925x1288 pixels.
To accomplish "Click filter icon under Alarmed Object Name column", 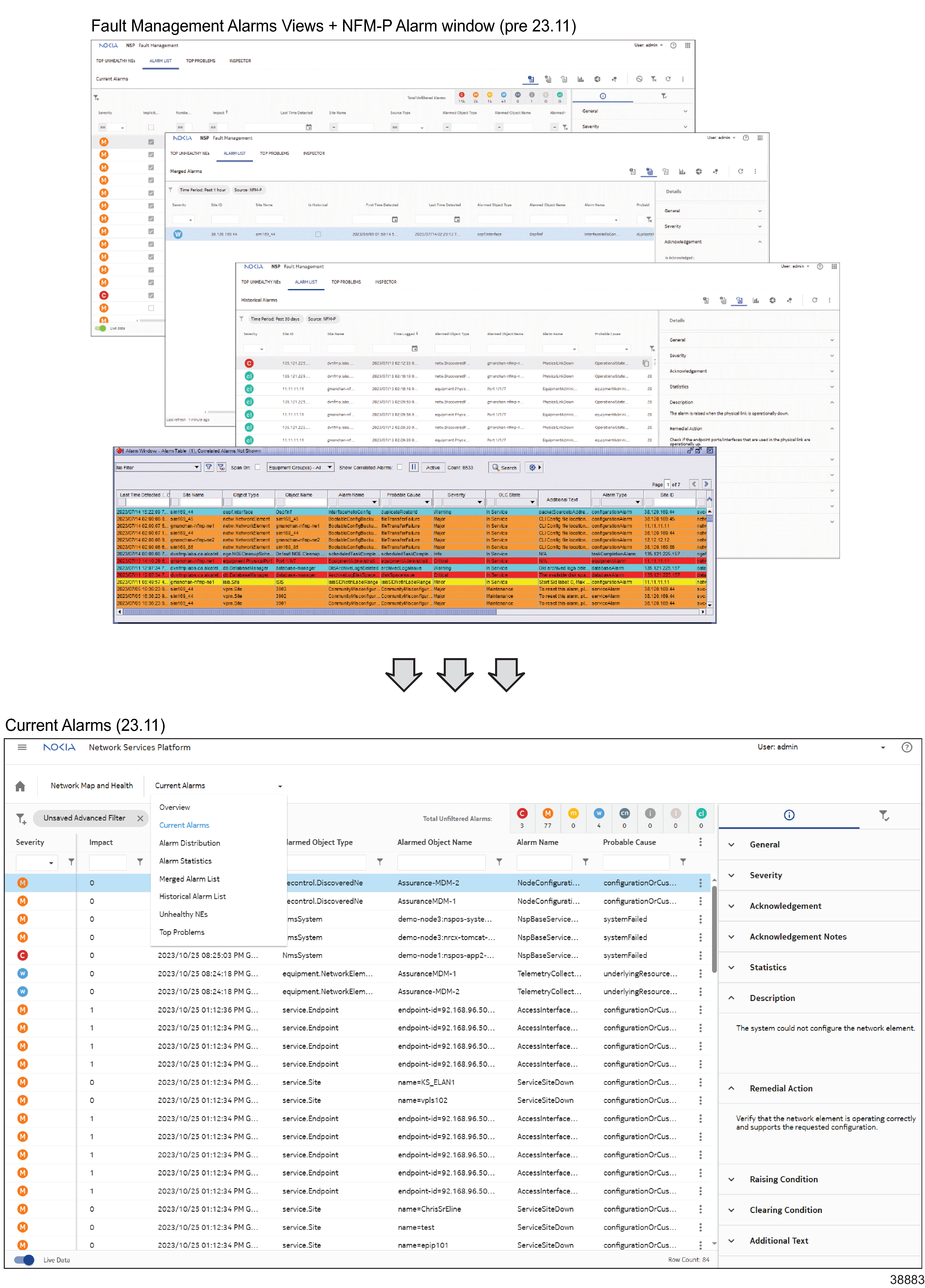I will (x=499, y=862).
